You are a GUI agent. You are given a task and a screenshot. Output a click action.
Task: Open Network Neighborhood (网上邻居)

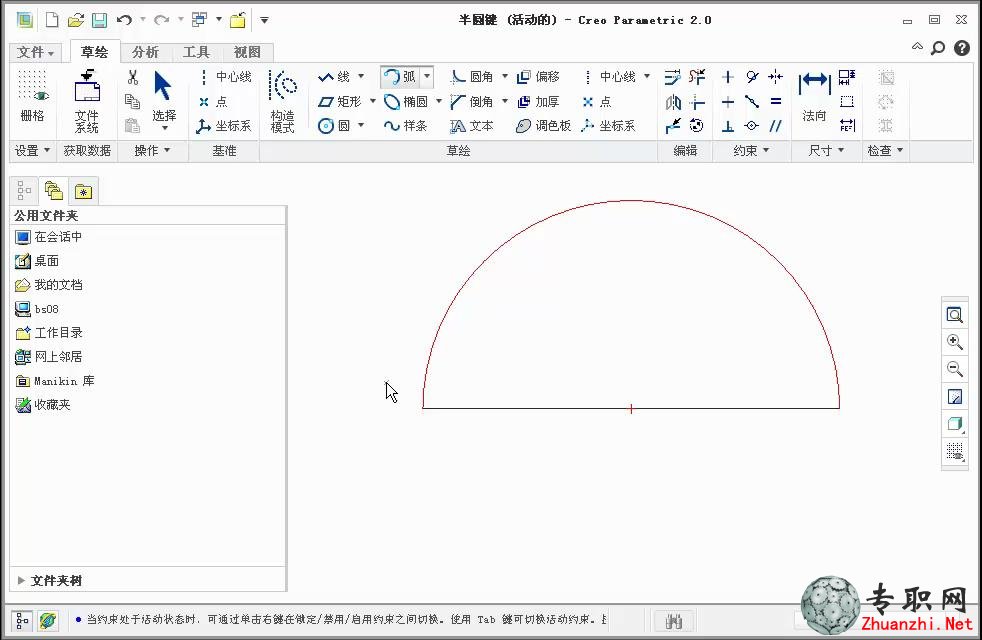[48, 357]
